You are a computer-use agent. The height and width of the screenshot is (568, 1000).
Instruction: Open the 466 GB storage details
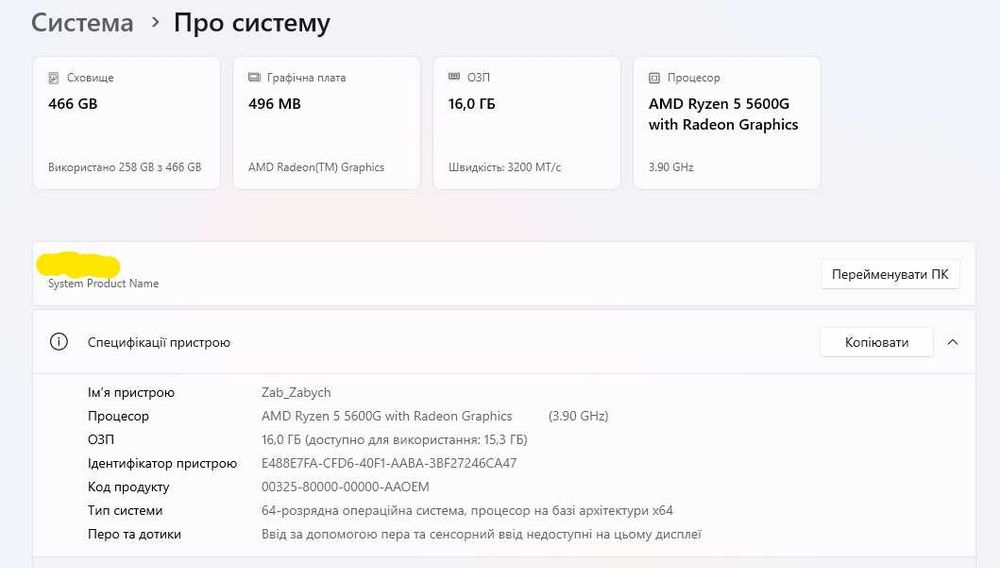pos(73,103)
